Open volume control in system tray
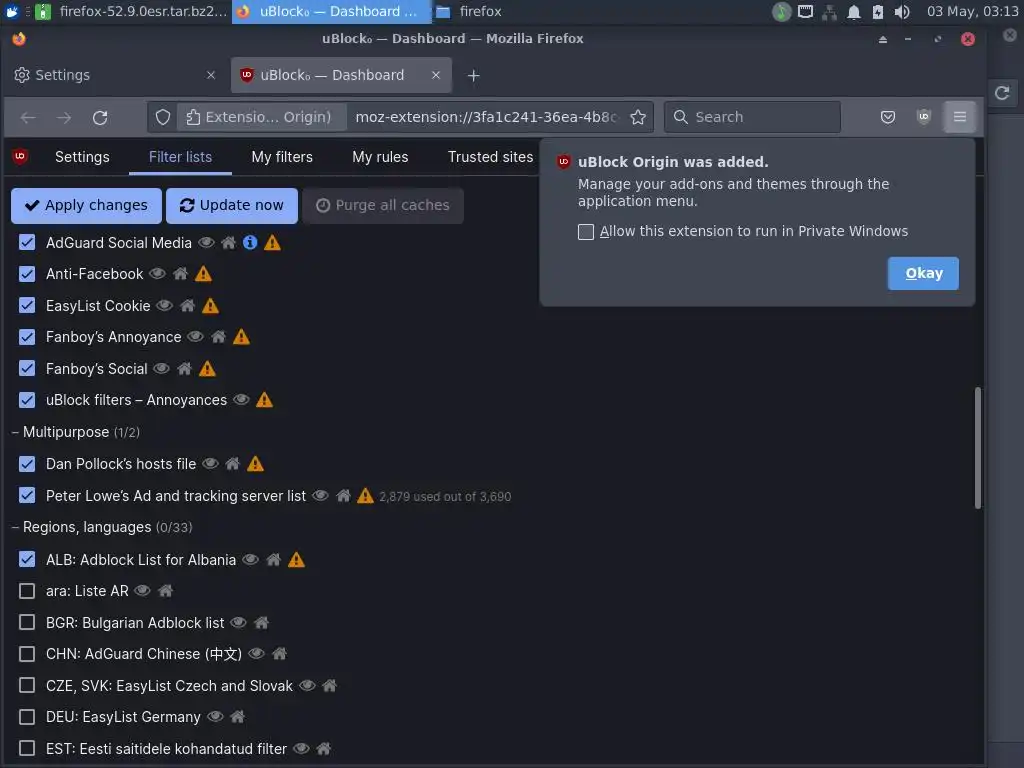The width and height of the screenshot is (1024, 768). click(x=902, y=12)
